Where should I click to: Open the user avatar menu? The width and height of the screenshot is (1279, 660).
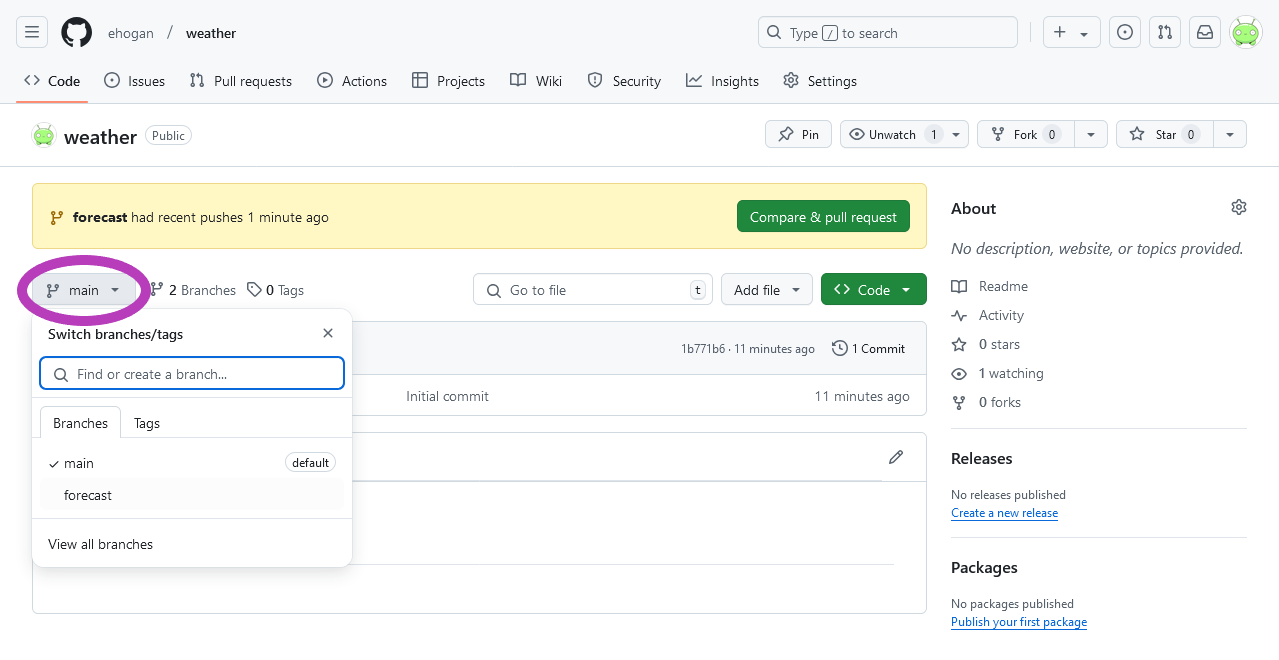click(1245, 32)
